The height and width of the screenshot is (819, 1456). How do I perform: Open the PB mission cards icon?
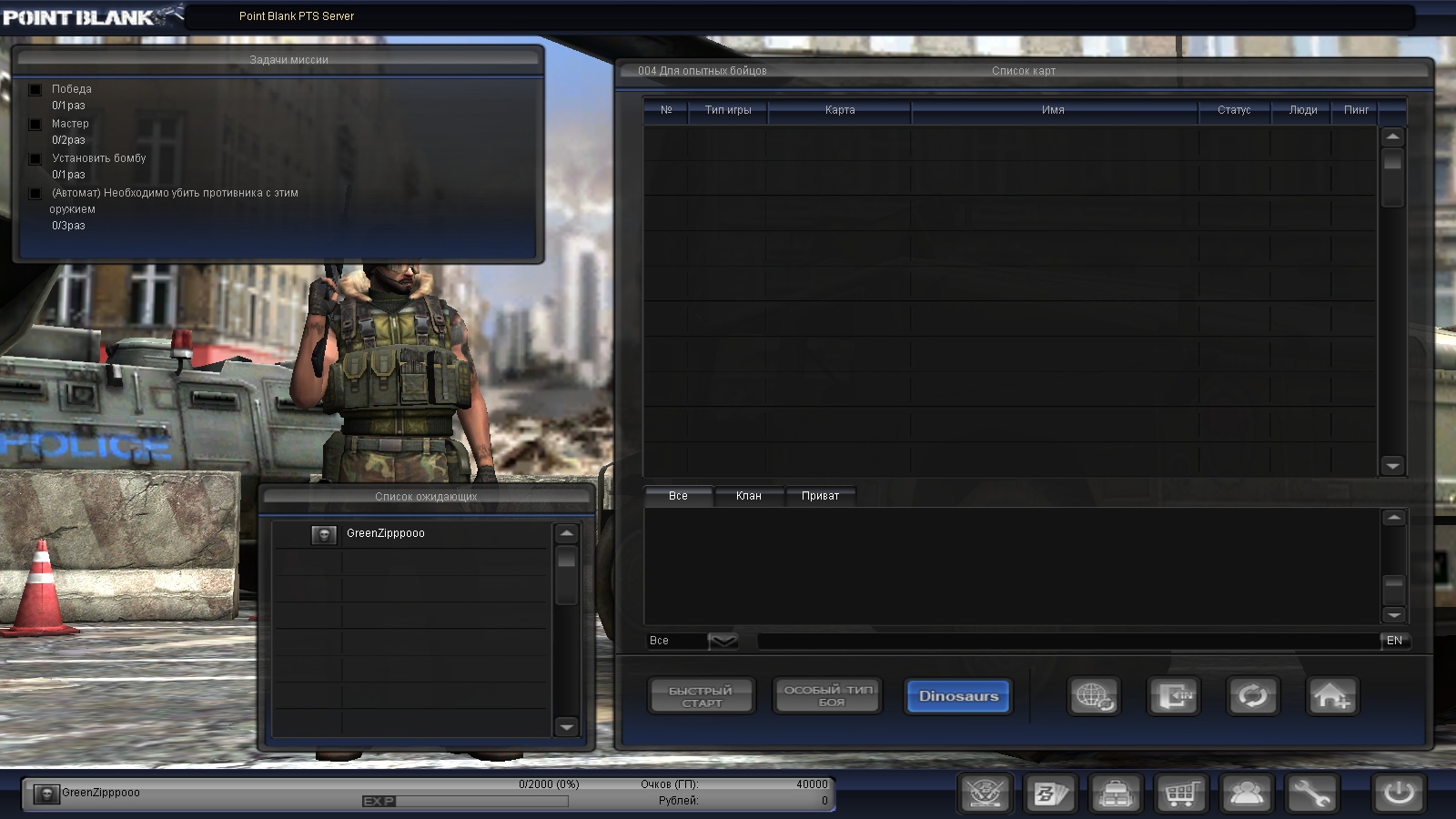[1050, 794]
